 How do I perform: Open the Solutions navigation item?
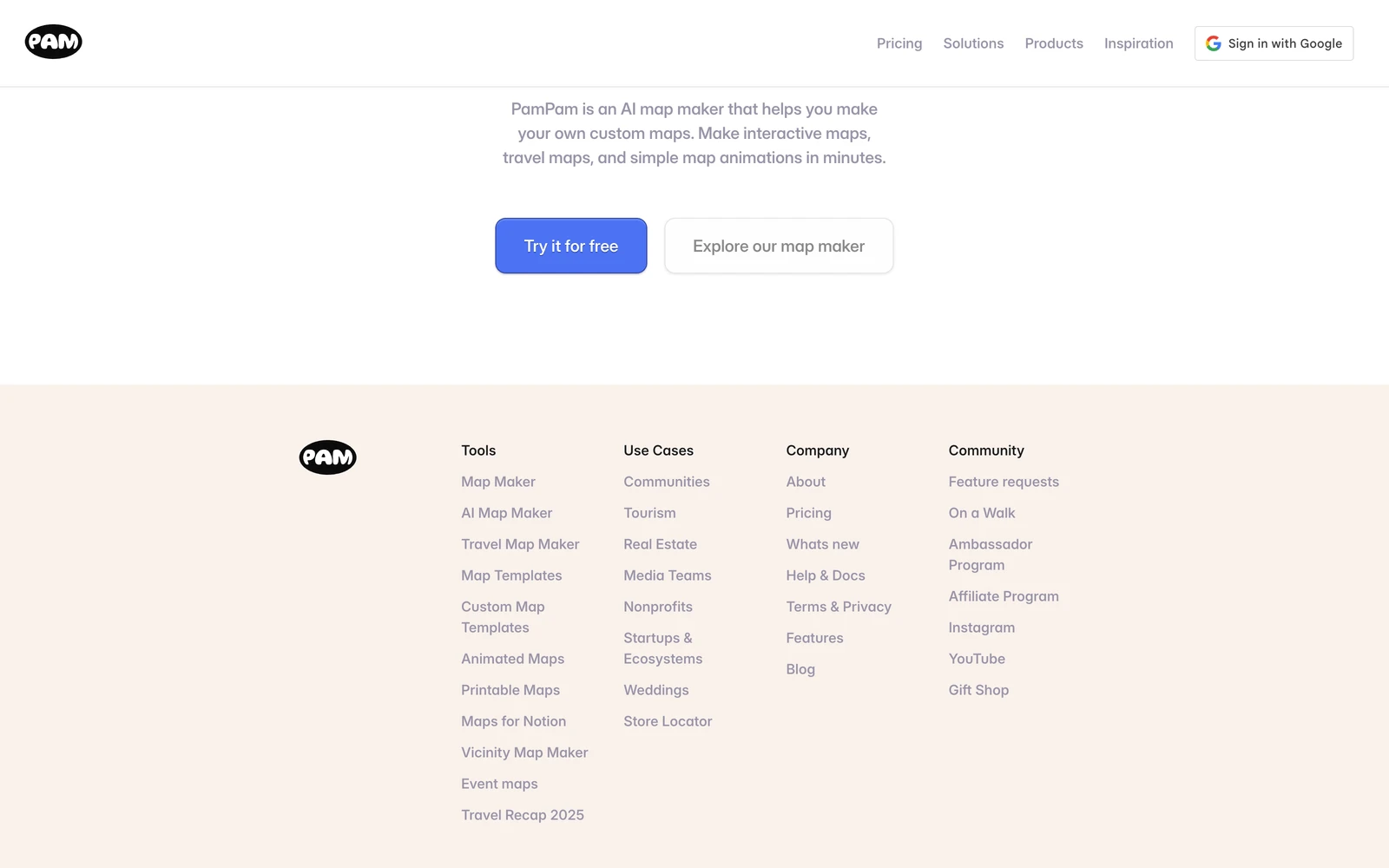973,43
